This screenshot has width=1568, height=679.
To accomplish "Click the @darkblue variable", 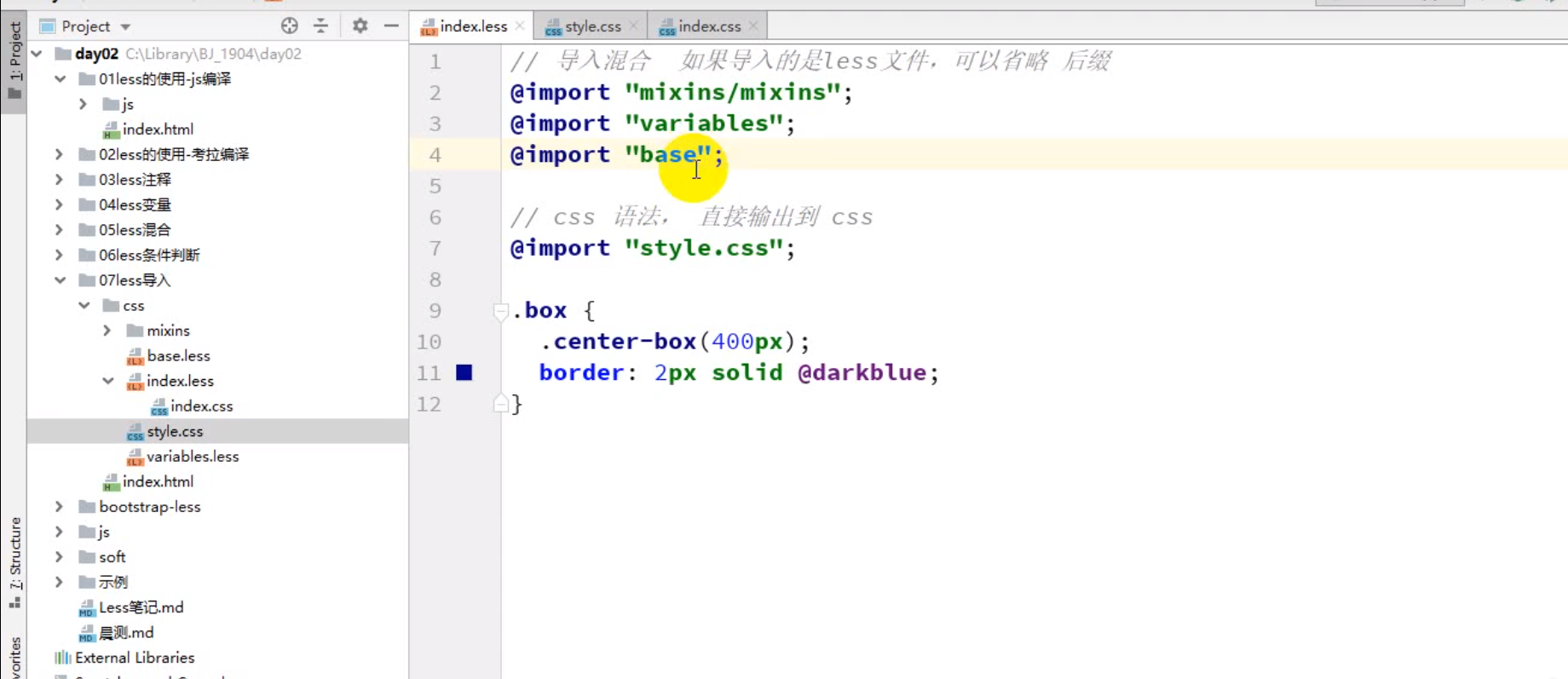I will [x=862, y=372].
